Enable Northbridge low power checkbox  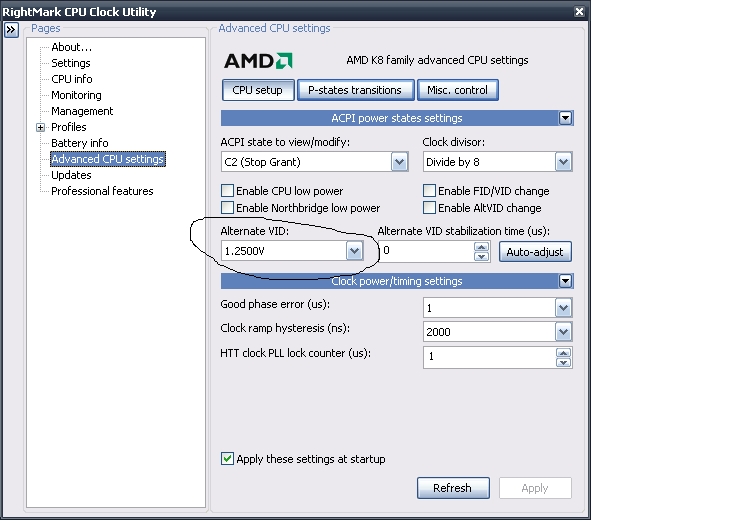pyautogui.click(x=228, y=208)
